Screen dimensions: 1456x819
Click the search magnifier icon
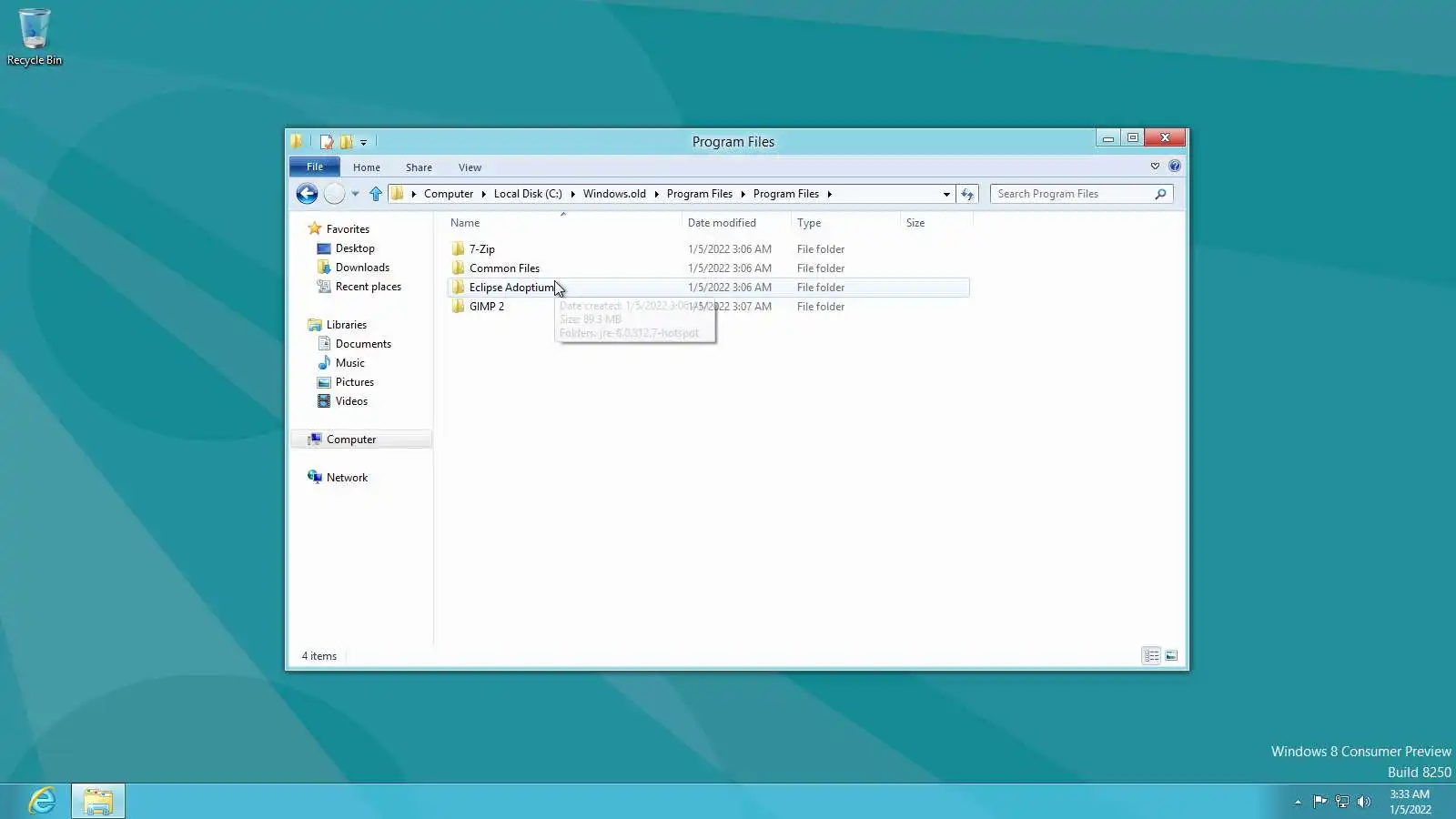(x=1160, y=194)
